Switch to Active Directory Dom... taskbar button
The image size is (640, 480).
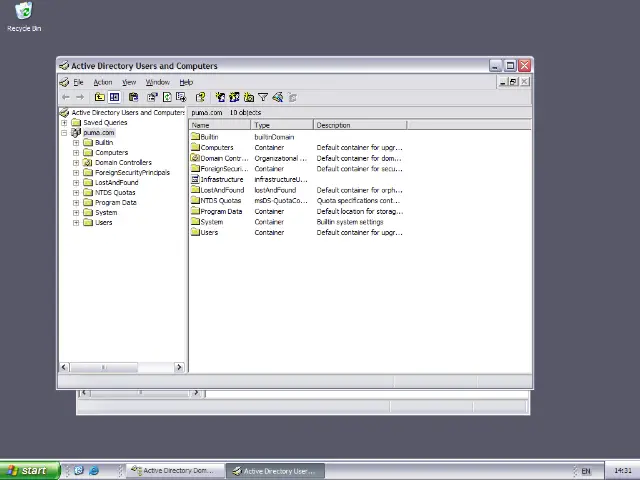(176, 471)
